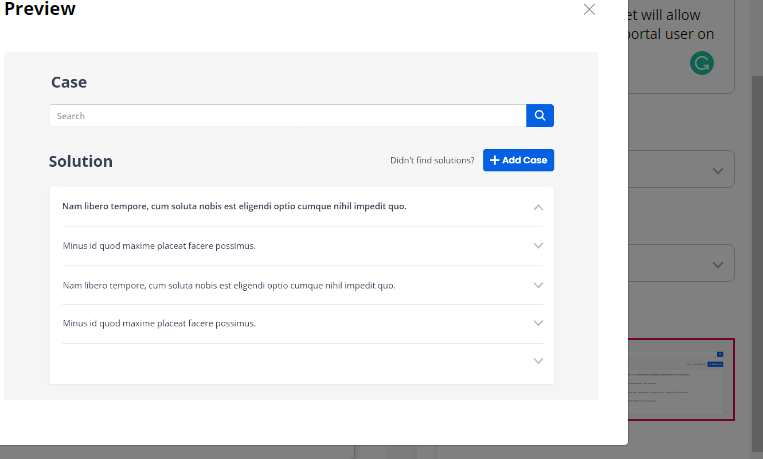The width and height of the screenshot is (763, 459).
Task: Click the 'Didn't find solutions?' text
Action: 432,161
